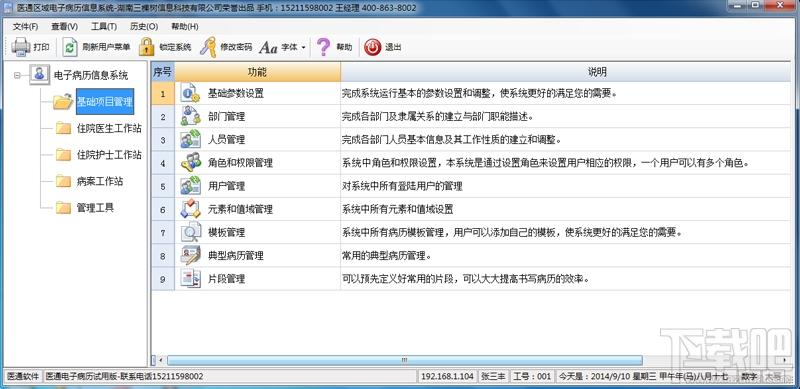Click the 修改密码 toolbar label
800x389 pixels.
click(236, 47)
